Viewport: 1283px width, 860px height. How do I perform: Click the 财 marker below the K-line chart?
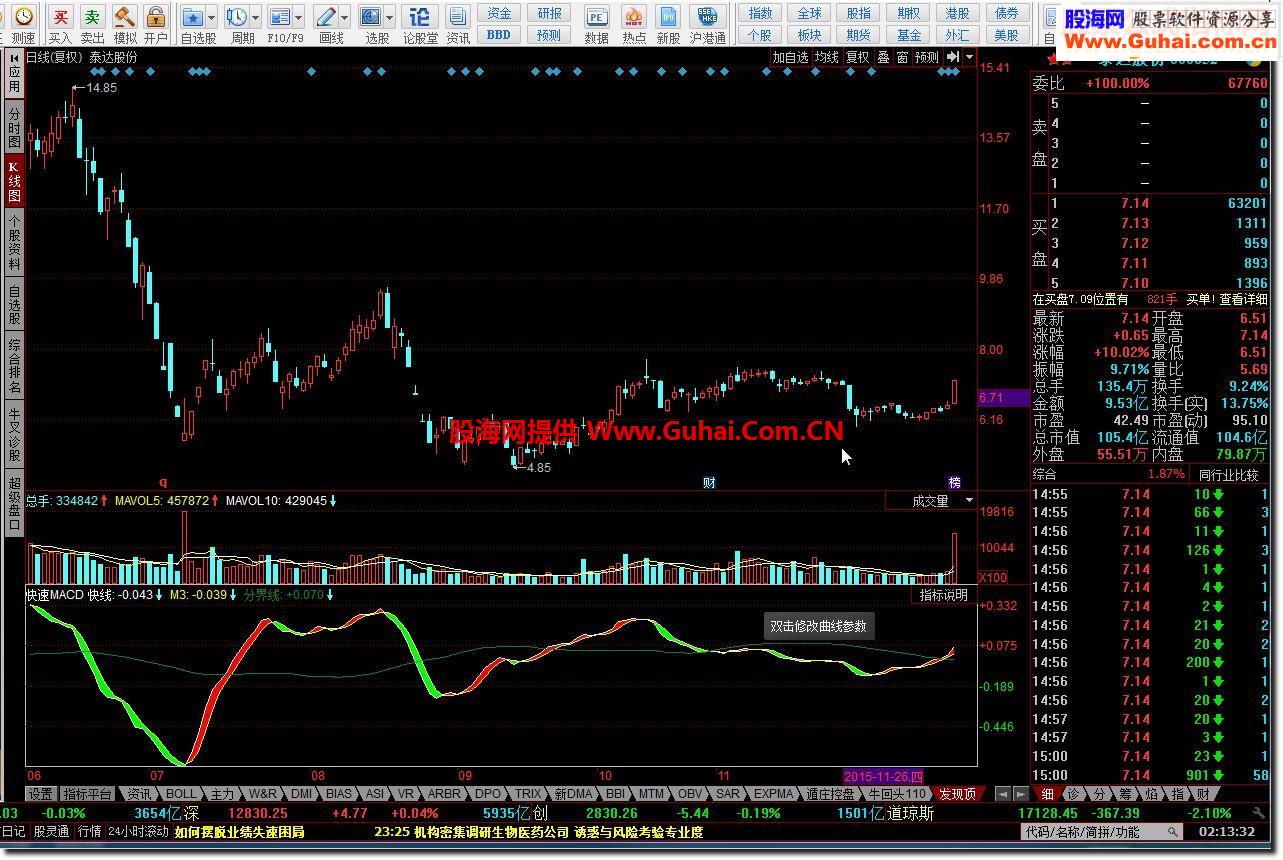pos(709,483)
